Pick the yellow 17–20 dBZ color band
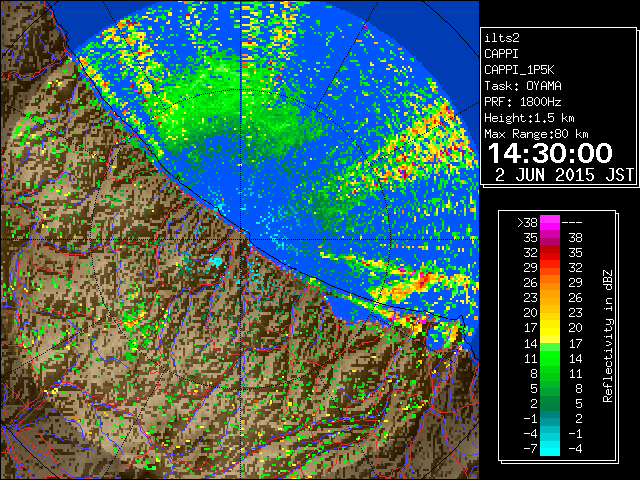This screenshot has width=640, height=480. [550, 328]
